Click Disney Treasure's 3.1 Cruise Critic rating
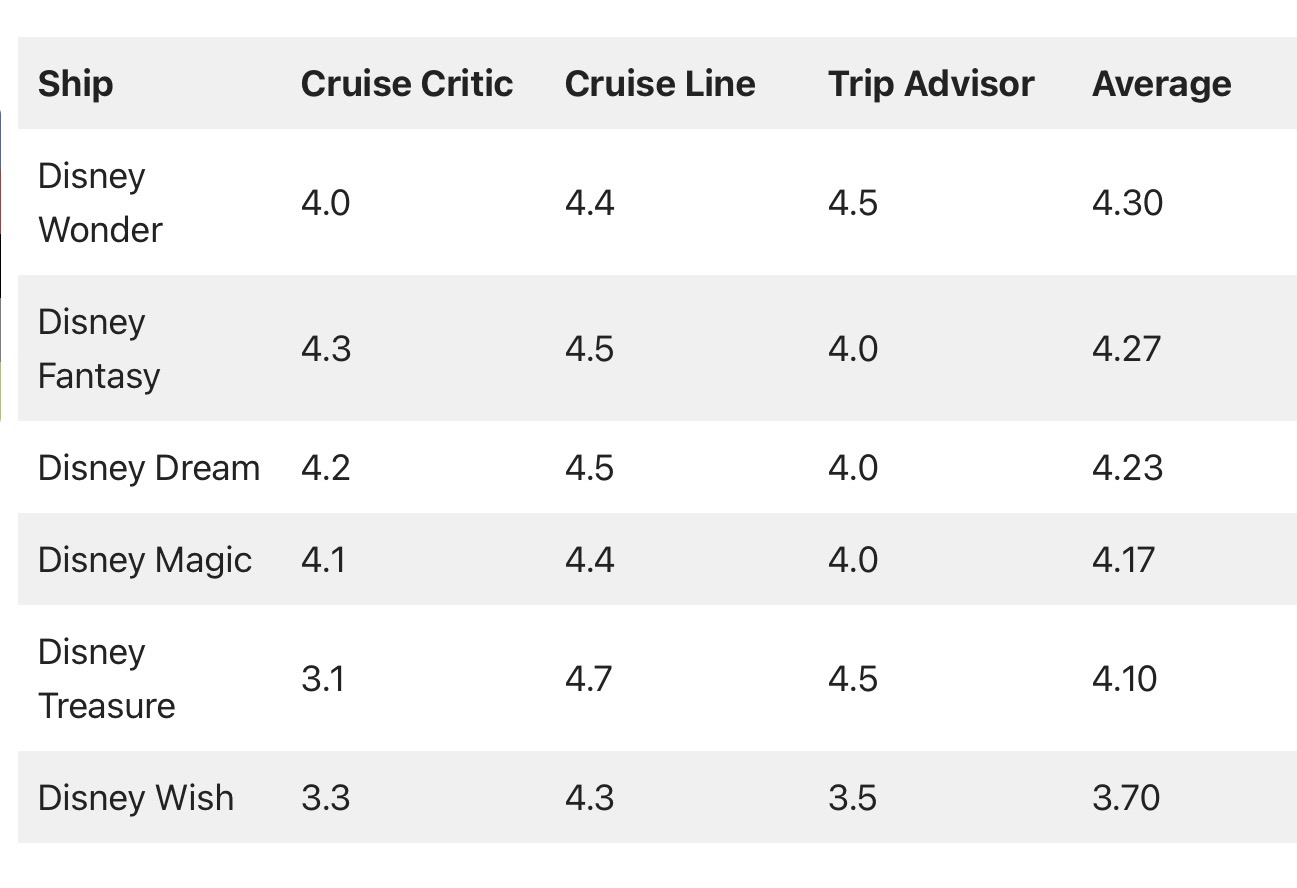 323,679
